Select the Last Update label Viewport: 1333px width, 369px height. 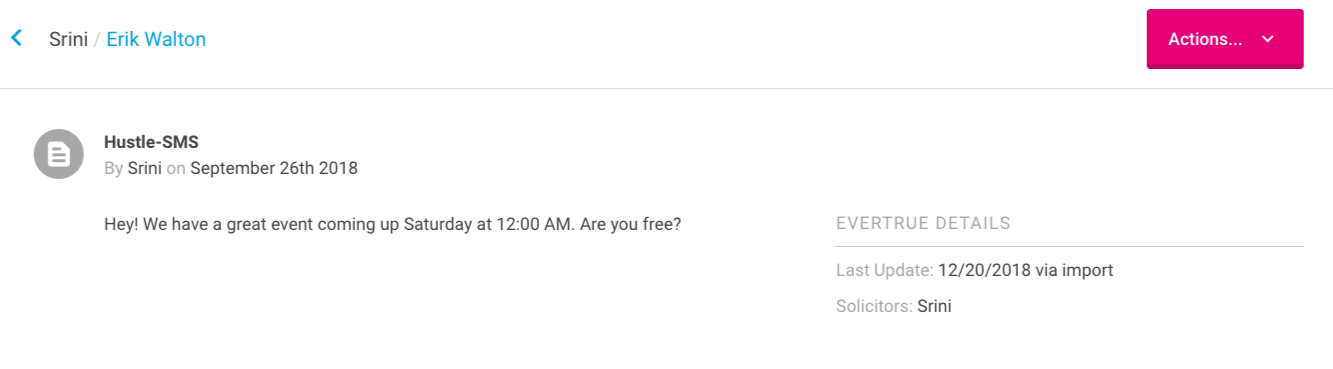[x=885, y=270]
